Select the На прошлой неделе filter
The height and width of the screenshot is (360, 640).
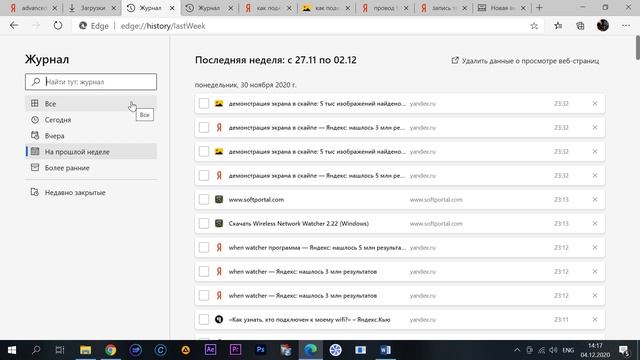[91, 151]
